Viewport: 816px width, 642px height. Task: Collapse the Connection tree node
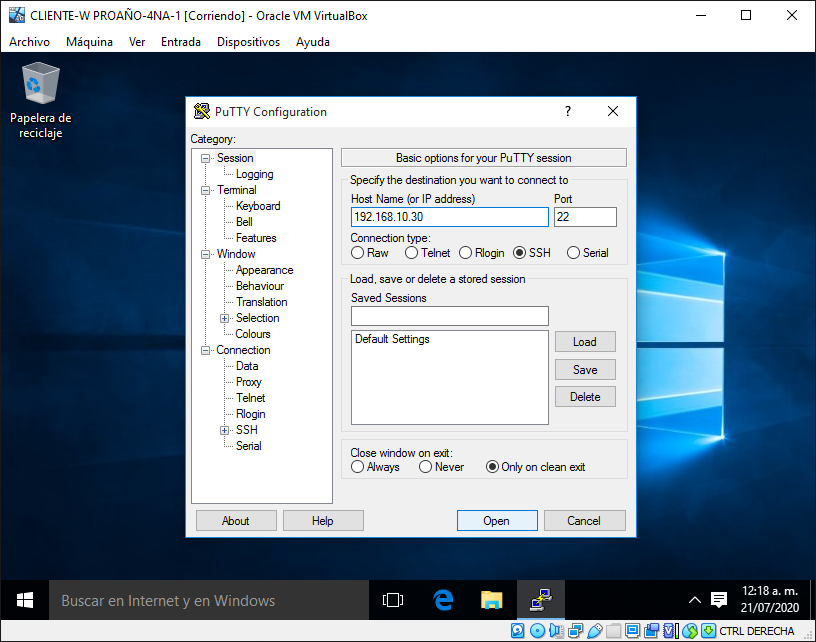pyautogui.click(x=206, y=350)
